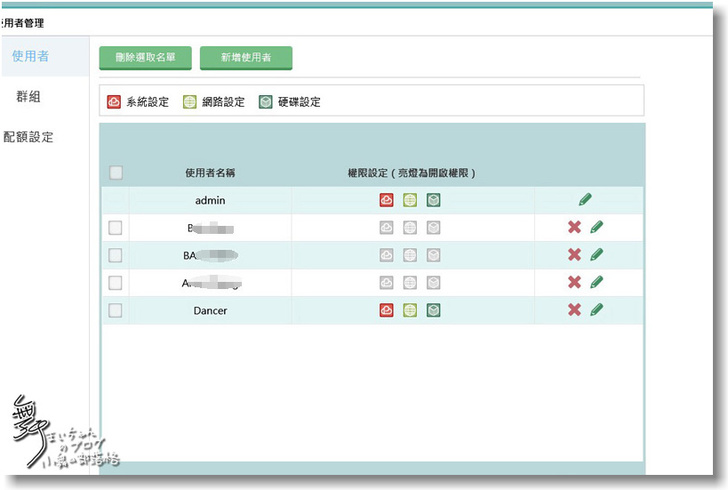
Task: Click admin's red system settings permission icon
Action: pos(386,200)
